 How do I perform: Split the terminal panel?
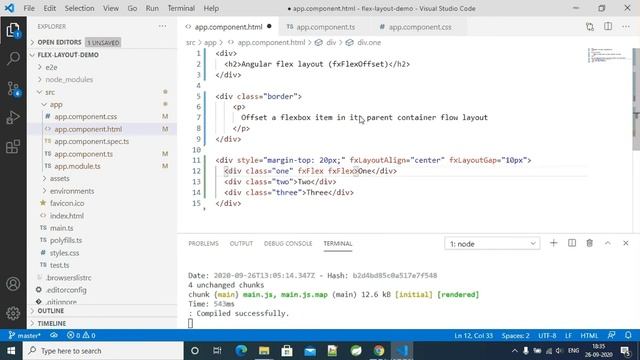pos(572,243)
